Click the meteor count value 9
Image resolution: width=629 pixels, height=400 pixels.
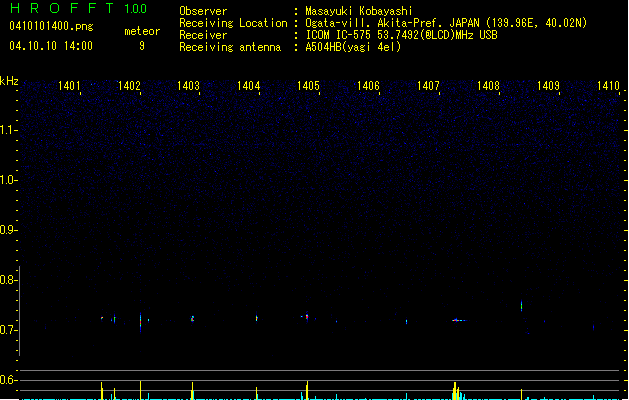click(x=142, y=46)
